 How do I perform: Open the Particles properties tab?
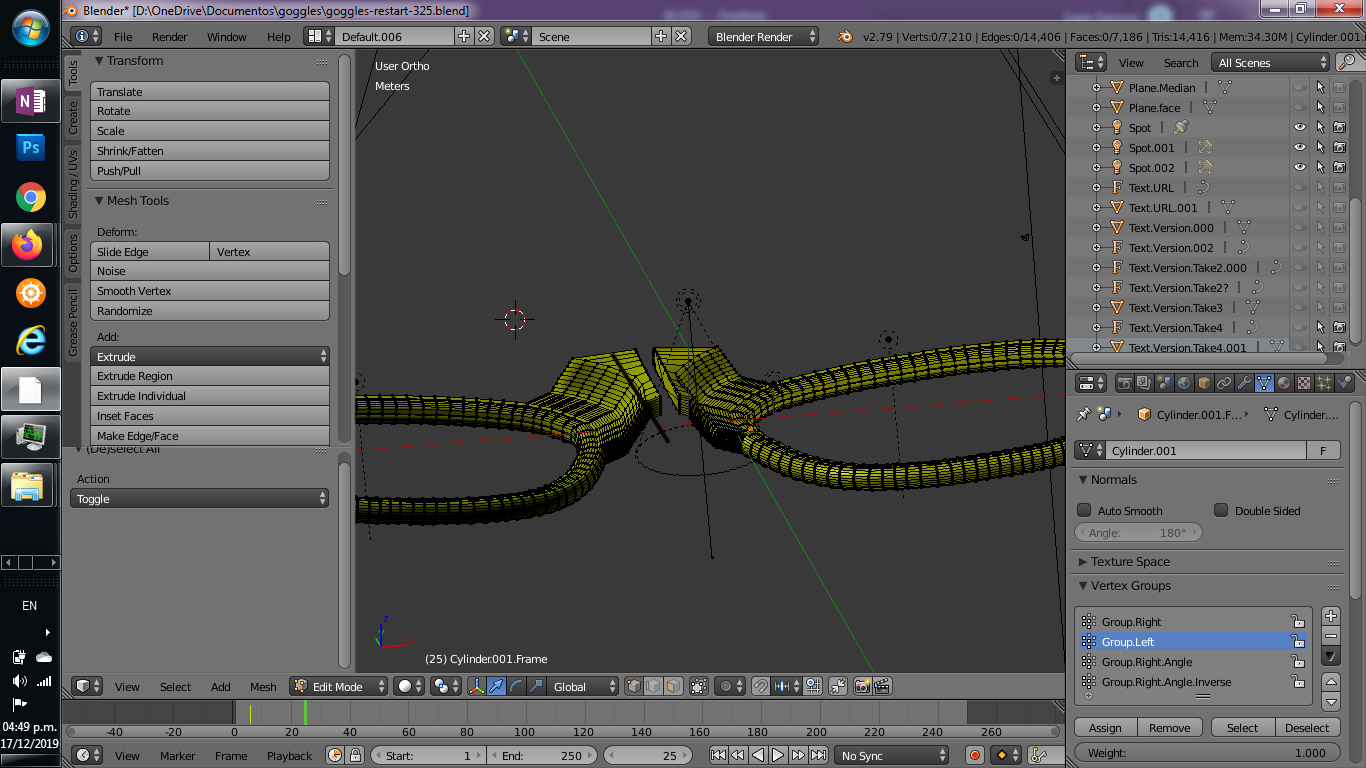pyautogui.click(x=1324, y=383)
